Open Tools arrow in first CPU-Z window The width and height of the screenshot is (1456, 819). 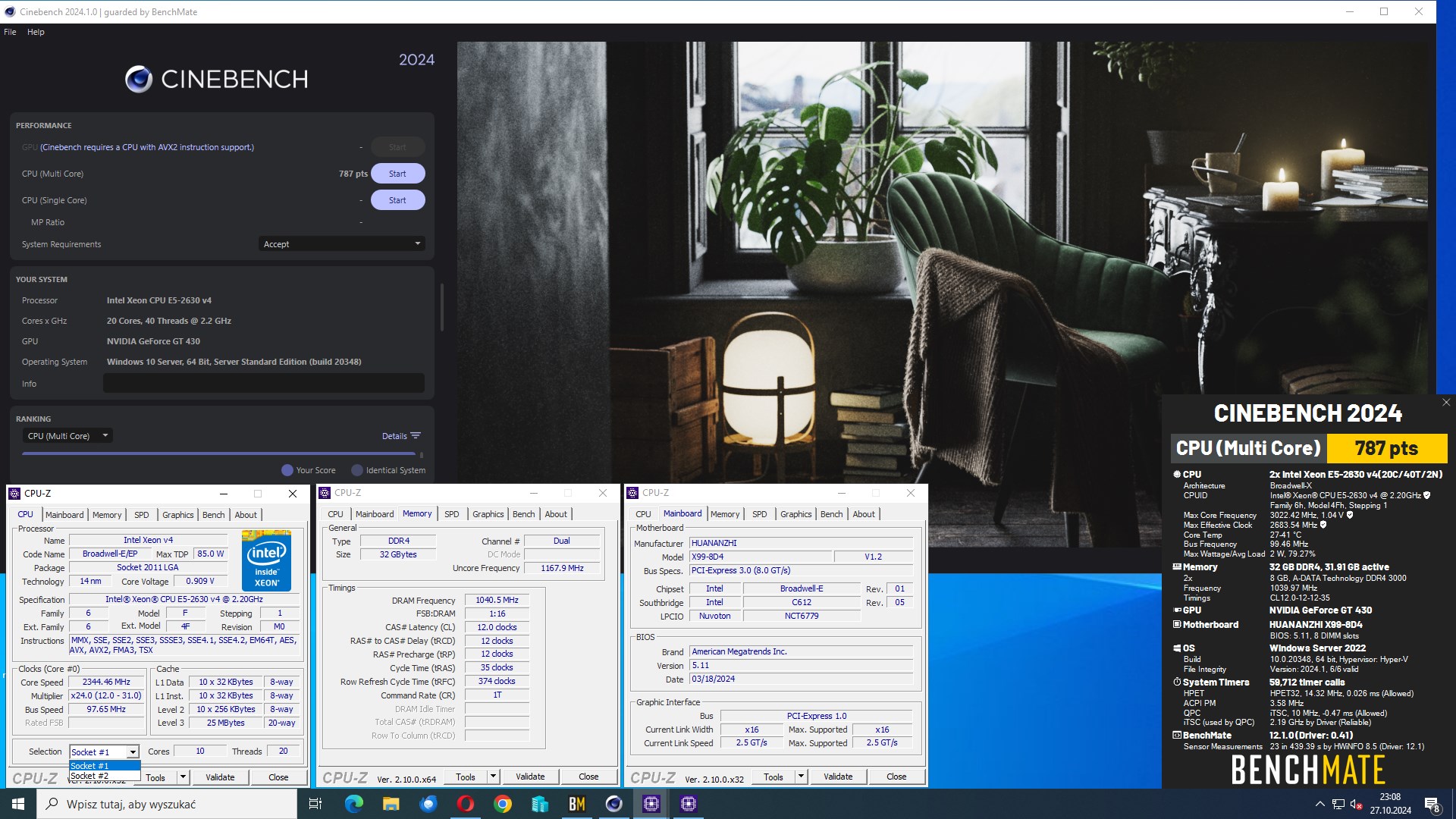coord(183,777)
